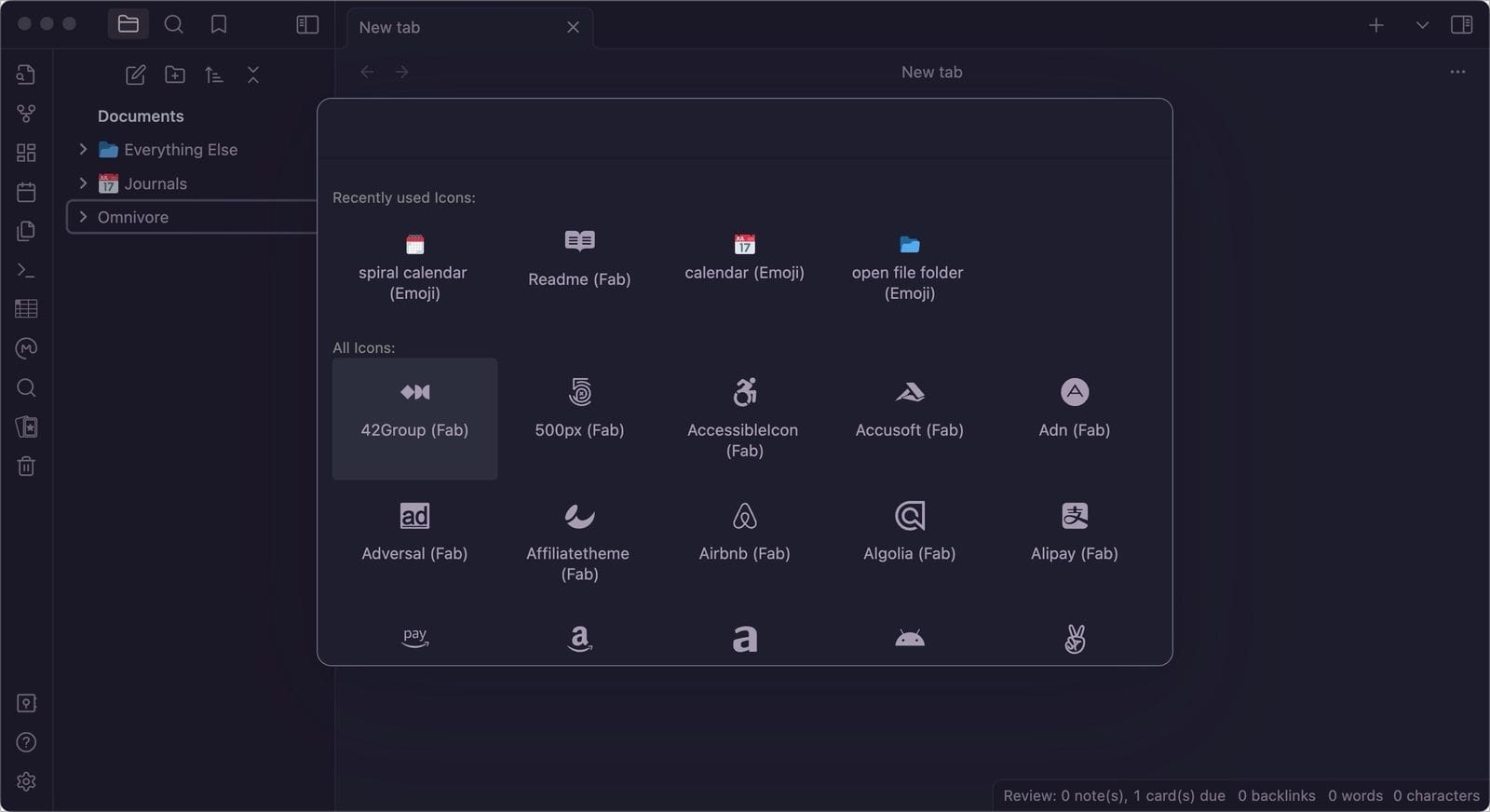Select the New tab tab label

[x=389, y=27]
